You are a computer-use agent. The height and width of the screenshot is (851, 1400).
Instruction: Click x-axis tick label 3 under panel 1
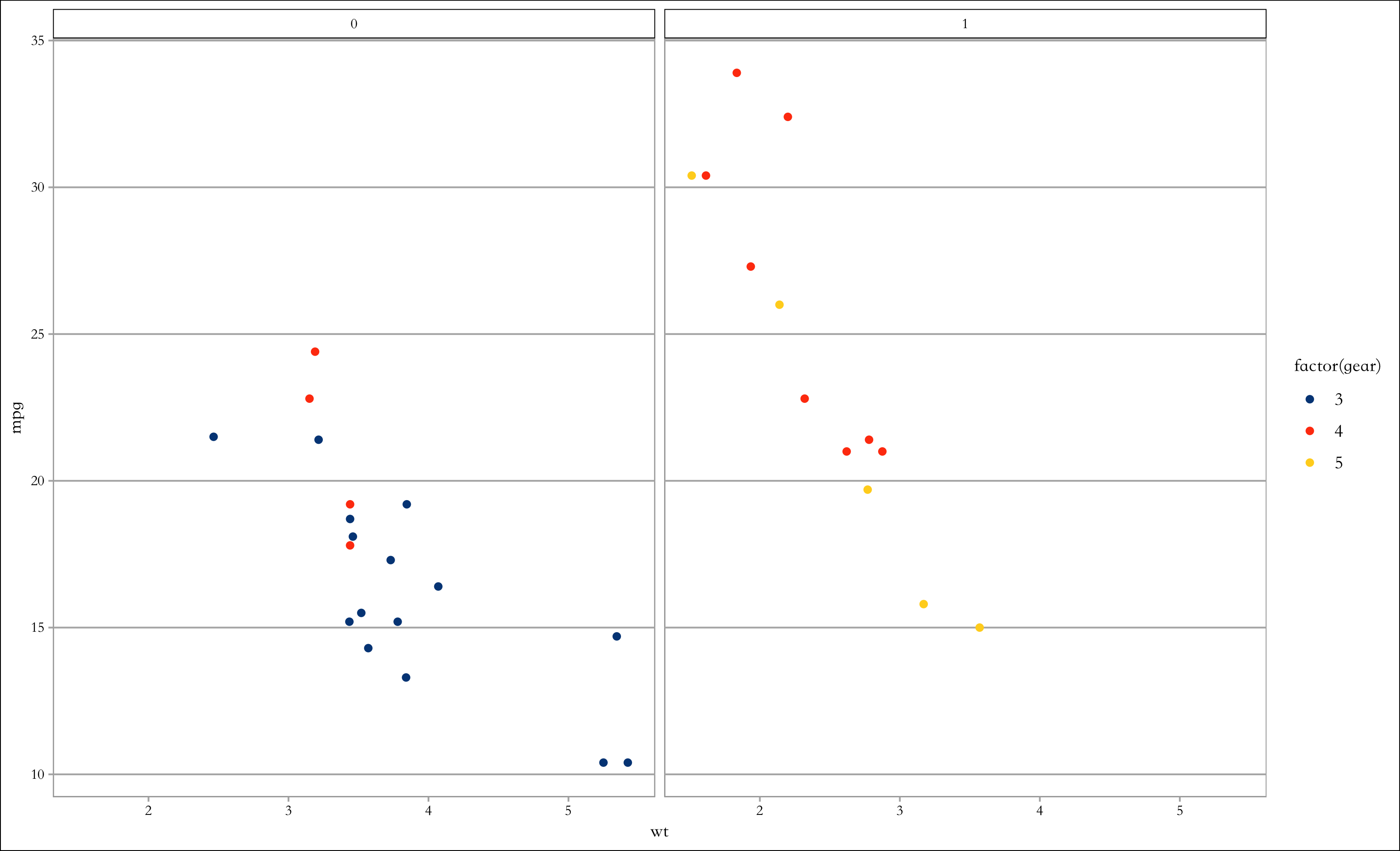899,810
